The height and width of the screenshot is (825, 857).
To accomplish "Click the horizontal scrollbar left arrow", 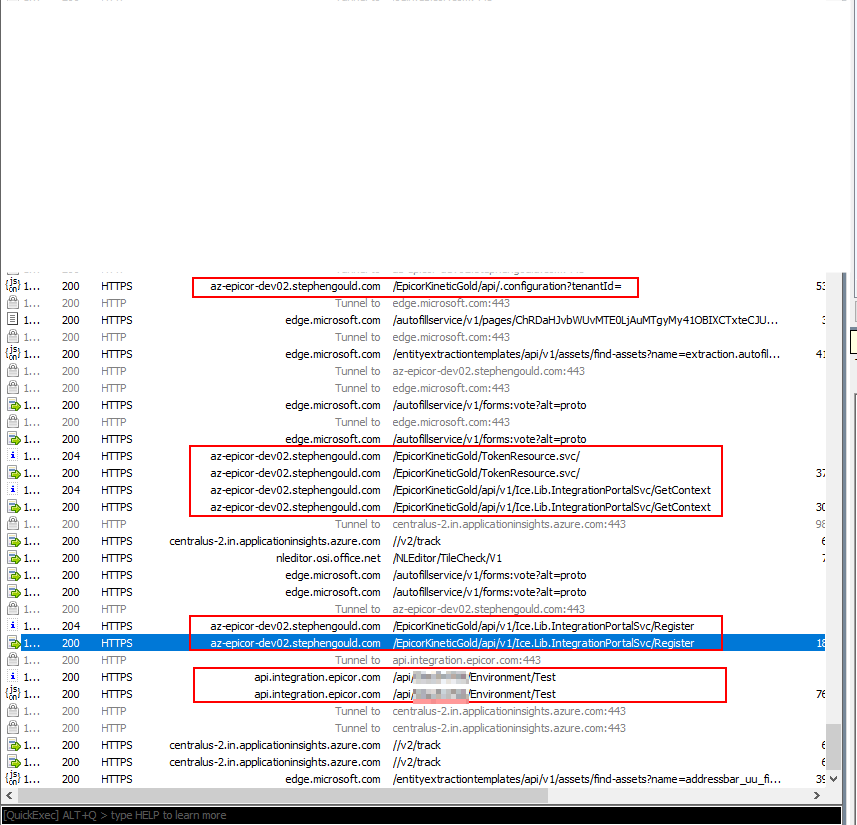I will tap(9, 795).
